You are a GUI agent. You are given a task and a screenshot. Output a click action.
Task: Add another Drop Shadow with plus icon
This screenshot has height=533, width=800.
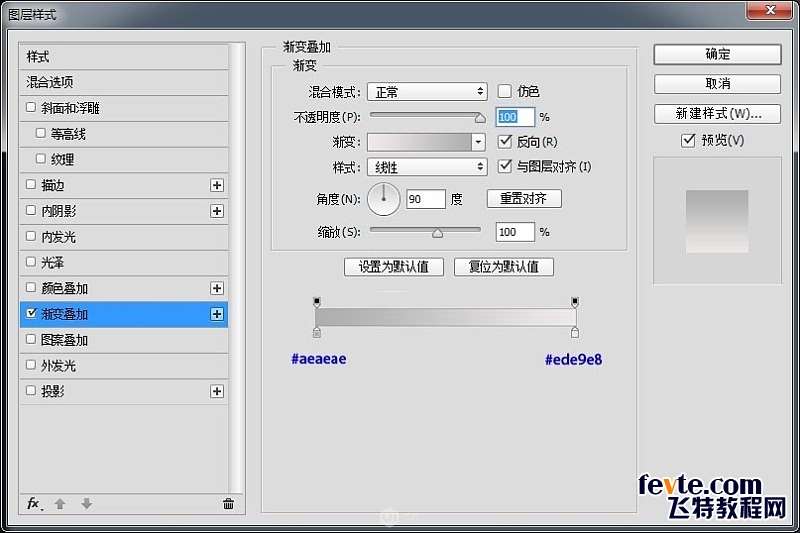pyautogui.click(x=216, y=392)
